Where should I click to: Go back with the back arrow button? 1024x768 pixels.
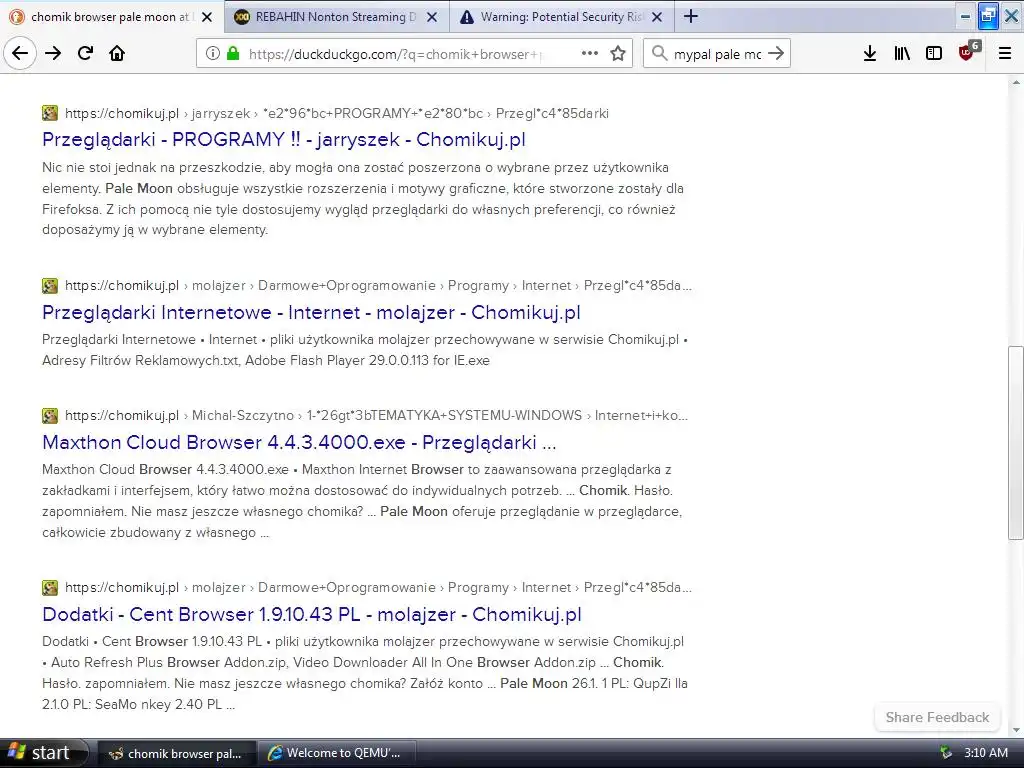(20, 54)
